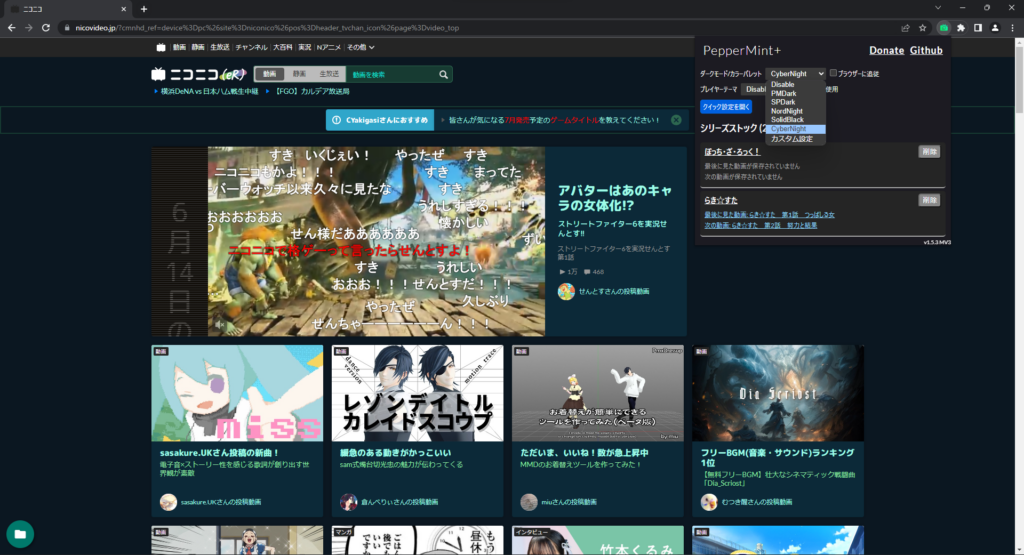Click the 倉んべりぃ uploader avatar
This screenshot has width=1024, height=555.
[x=349, y=501]
